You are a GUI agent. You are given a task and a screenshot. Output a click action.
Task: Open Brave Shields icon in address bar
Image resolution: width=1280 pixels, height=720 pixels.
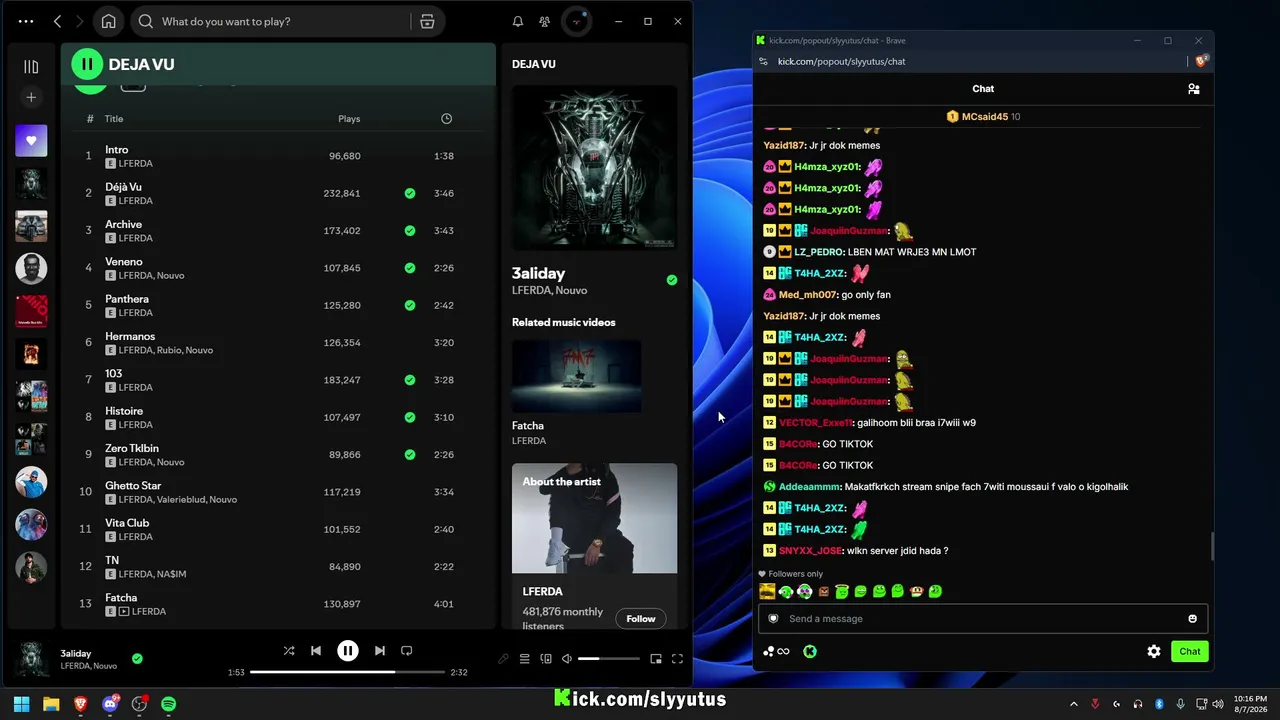point(1201,61)
